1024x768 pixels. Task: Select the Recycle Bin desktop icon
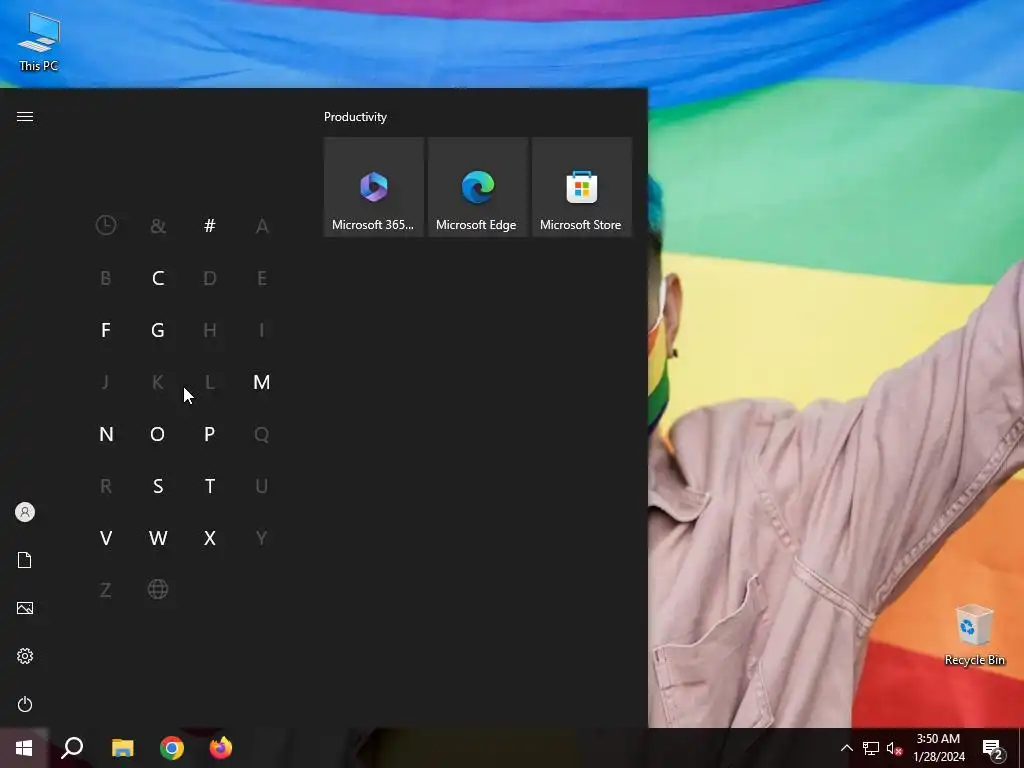coord(974,635)
